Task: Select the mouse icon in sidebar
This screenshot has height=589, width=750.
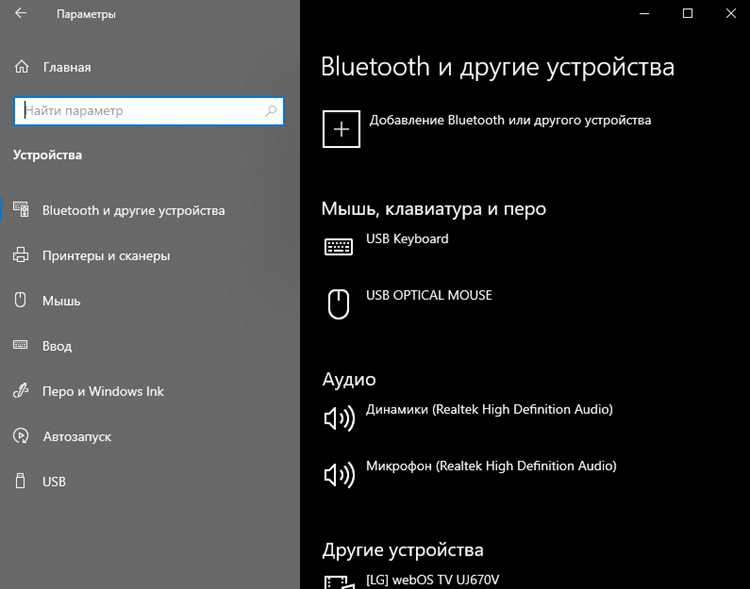Action: [x=20, y=300]
